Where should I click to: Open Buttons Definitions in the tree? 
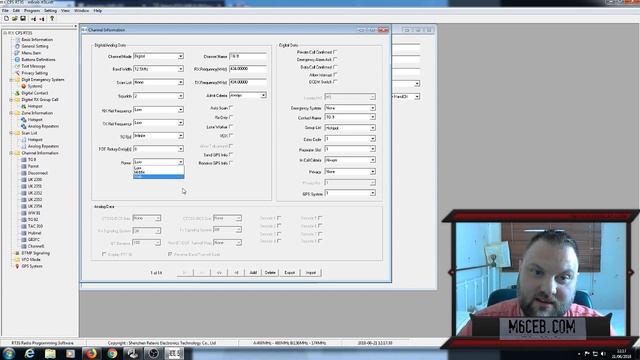38,60
